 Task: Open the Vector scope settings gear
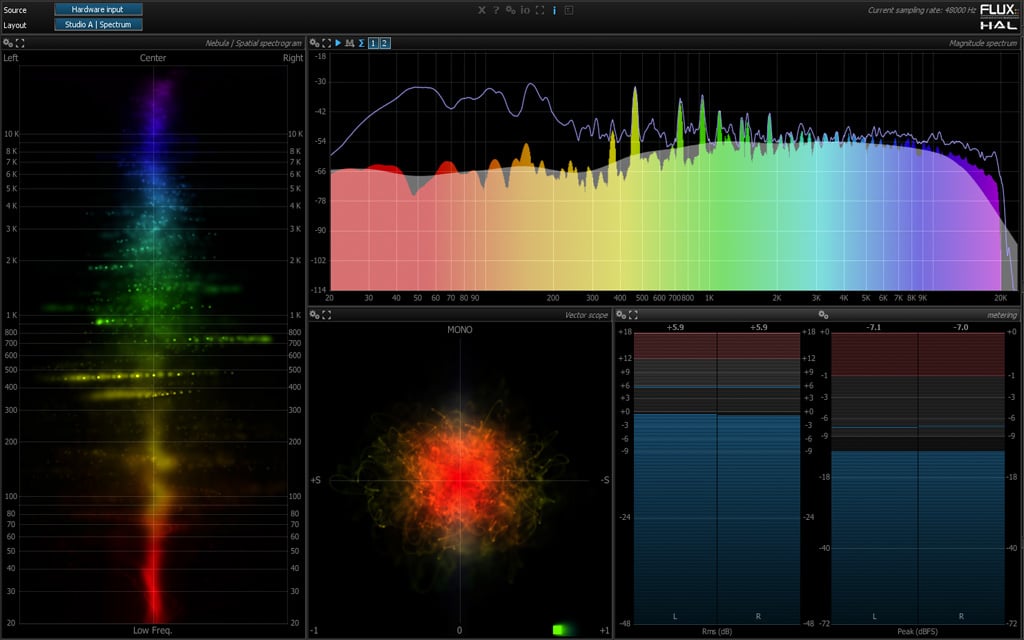pyautogui.click(x=314, y=315)
